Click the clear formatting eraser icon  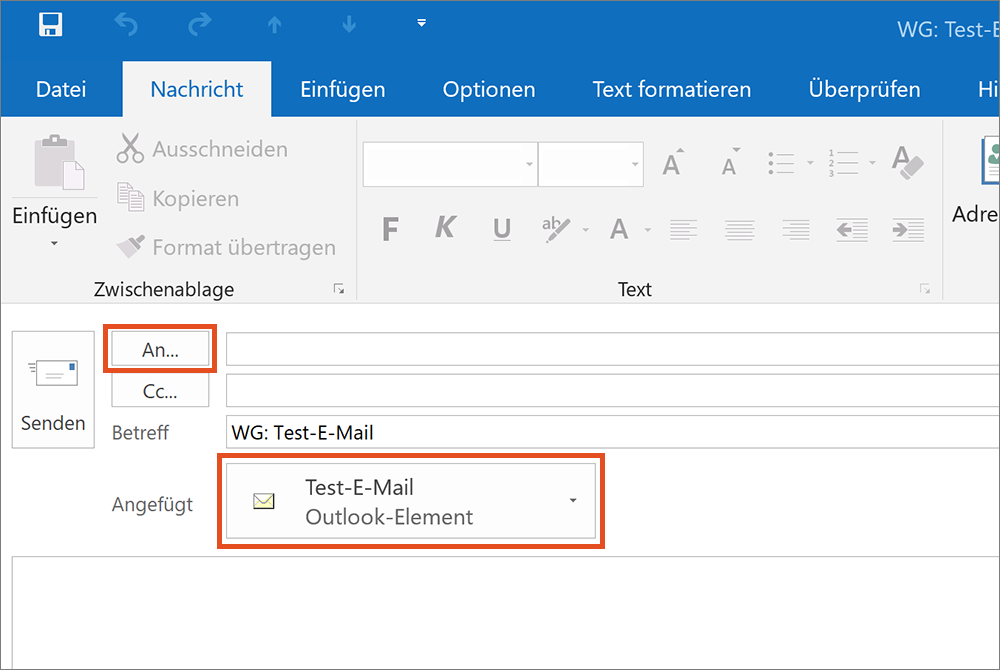tap(907, 163)
